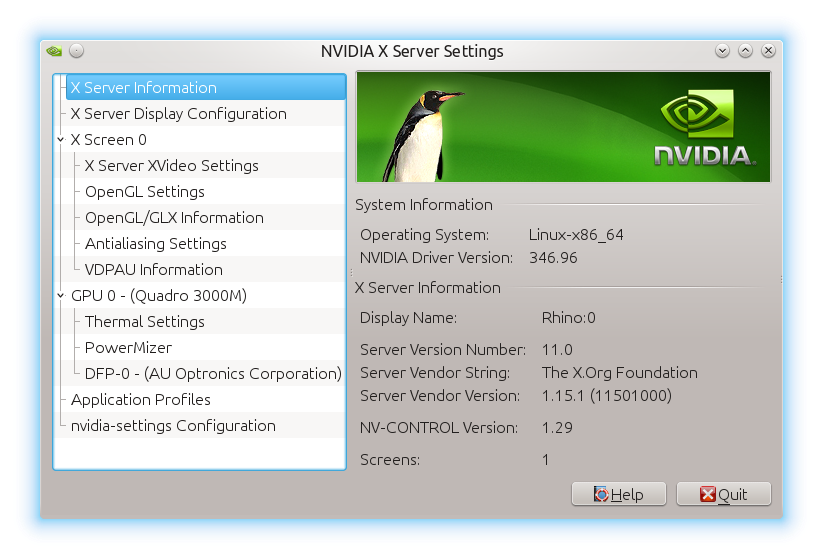Click the NVIDIA window menu icon in title bar
The image size is (823, 559).
click(54, 51)
